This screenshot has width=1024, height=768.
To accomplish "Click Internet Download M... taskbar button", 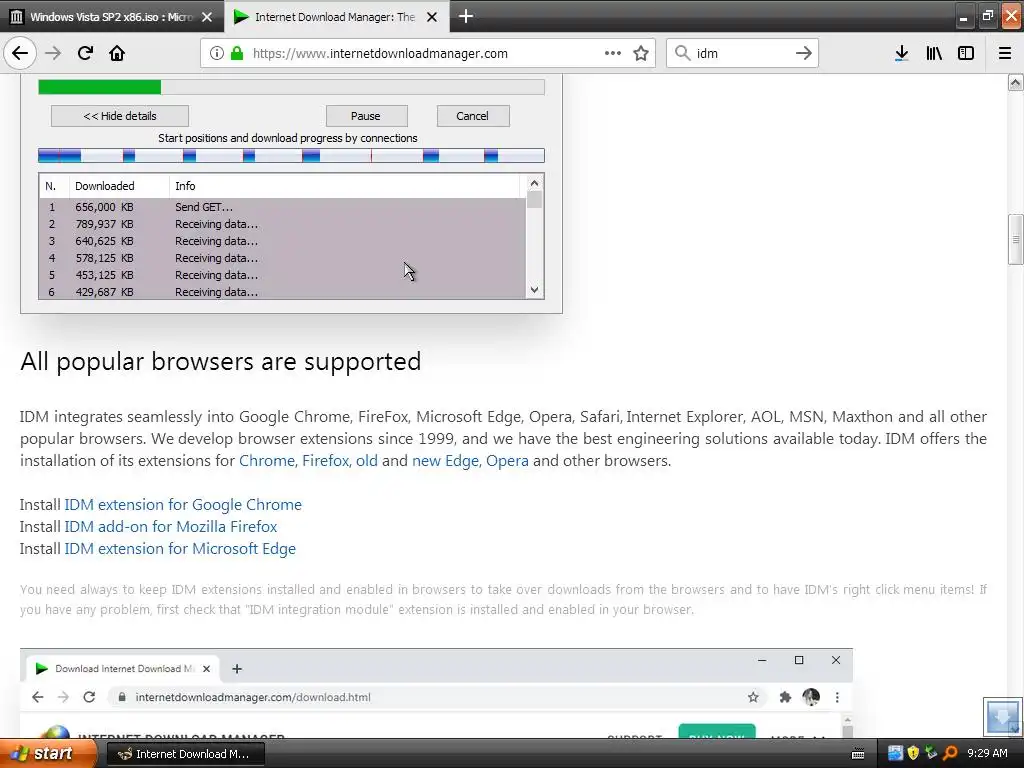I will 185,754.
